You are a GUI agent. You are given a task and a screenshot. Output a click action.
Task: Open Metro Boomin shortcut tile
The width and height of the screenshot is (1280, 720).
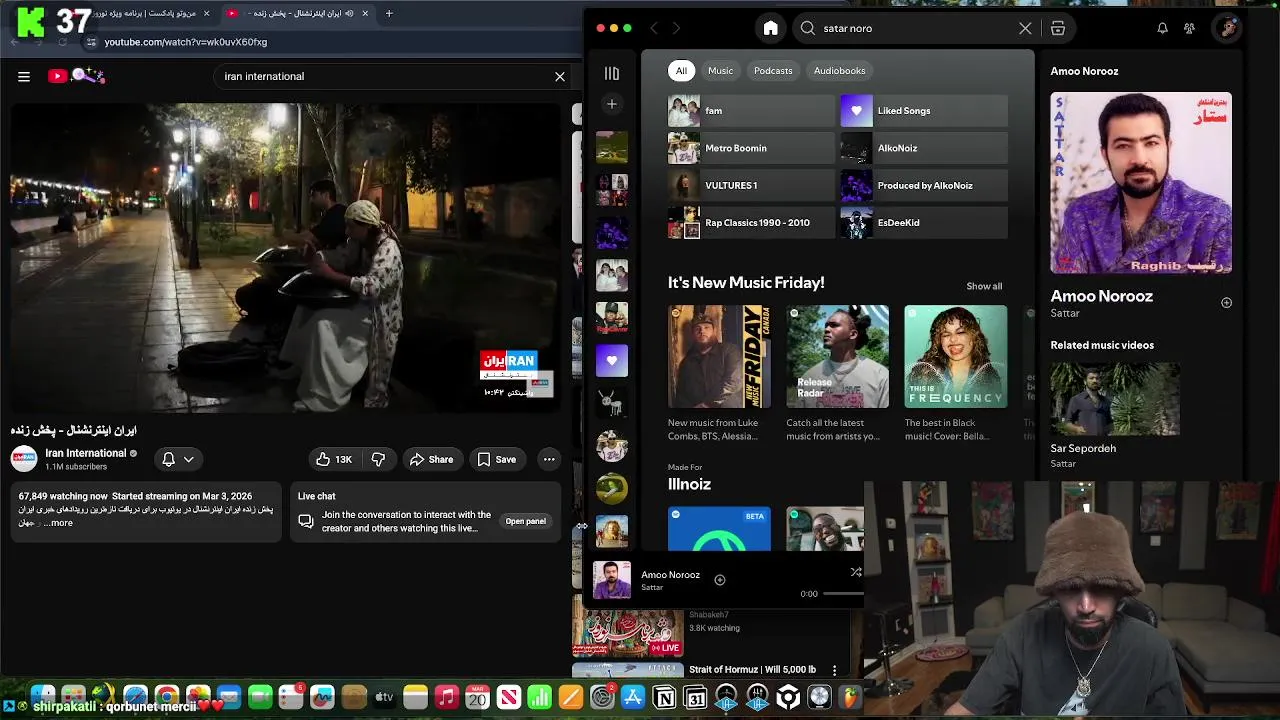tap(751, 148)
